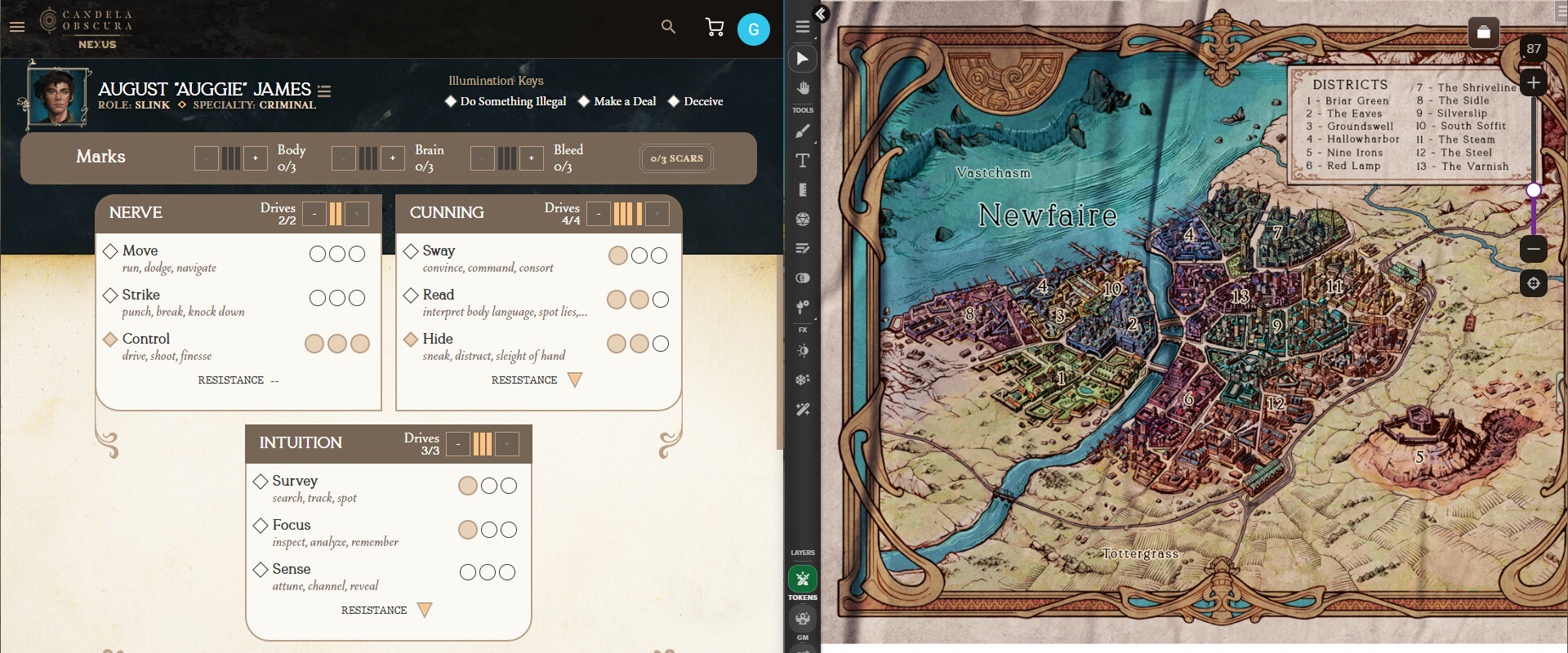Select the hand pan tool
This screenshot has width=1568, height=653.
(x=803, y=88)
